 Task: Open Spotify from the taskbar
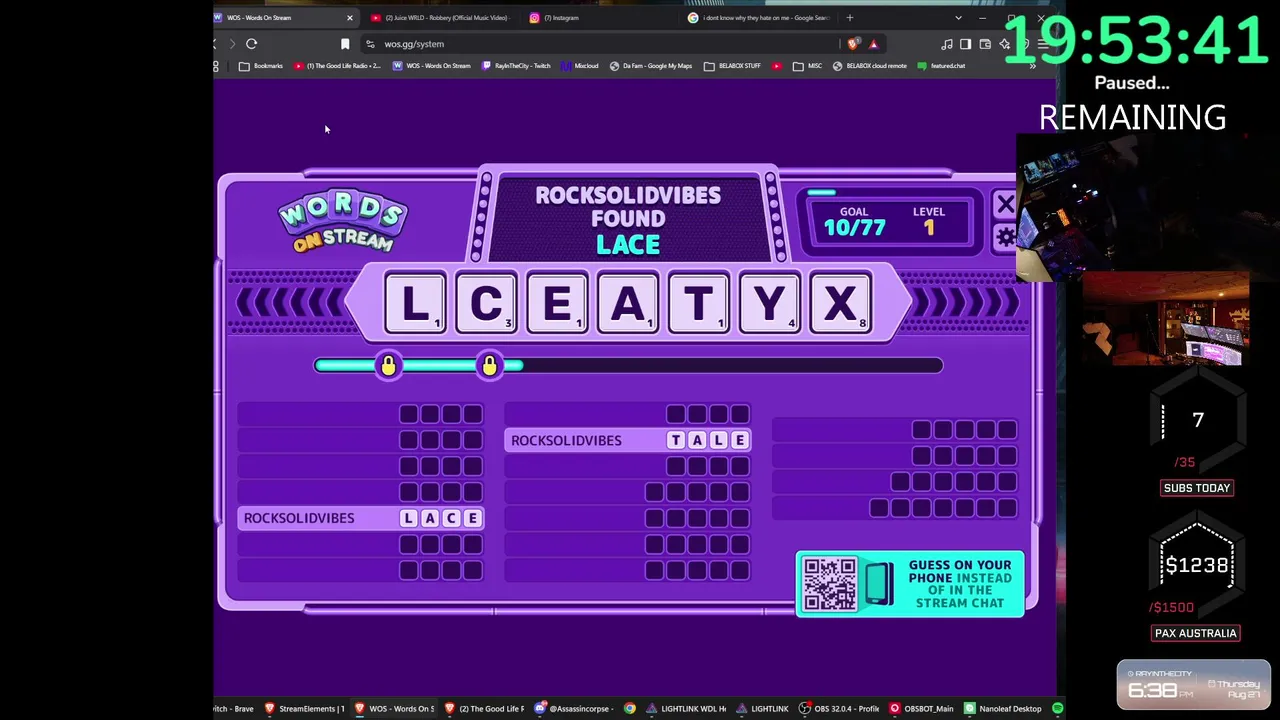click(1057, 709)
